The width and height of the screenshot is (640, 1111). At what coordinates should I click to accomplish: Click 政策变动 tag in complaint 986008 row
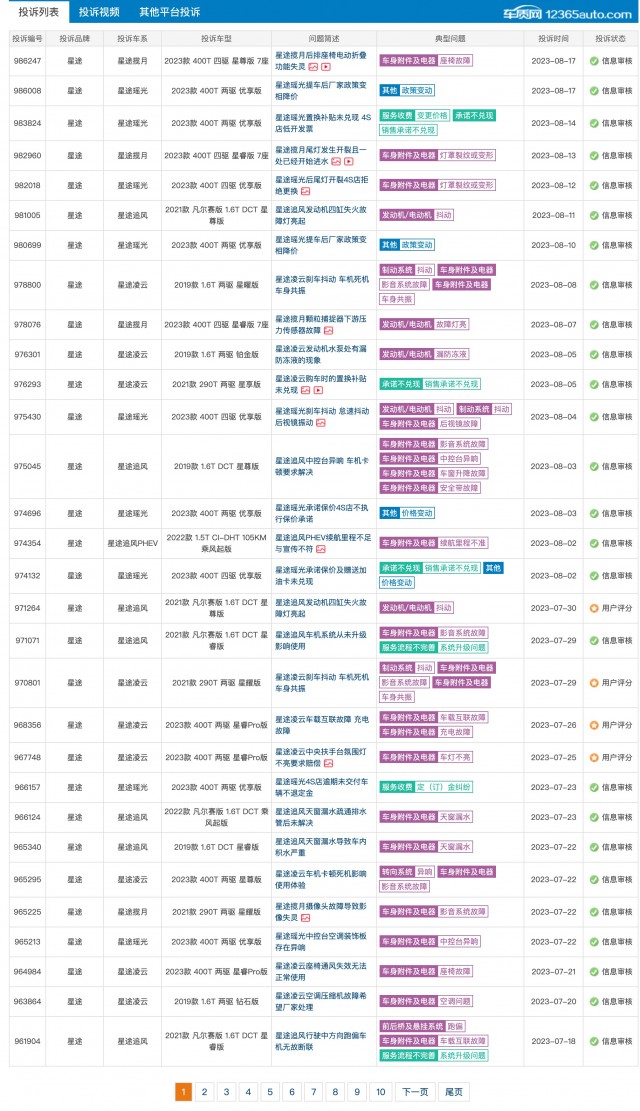tap(417, 91)
